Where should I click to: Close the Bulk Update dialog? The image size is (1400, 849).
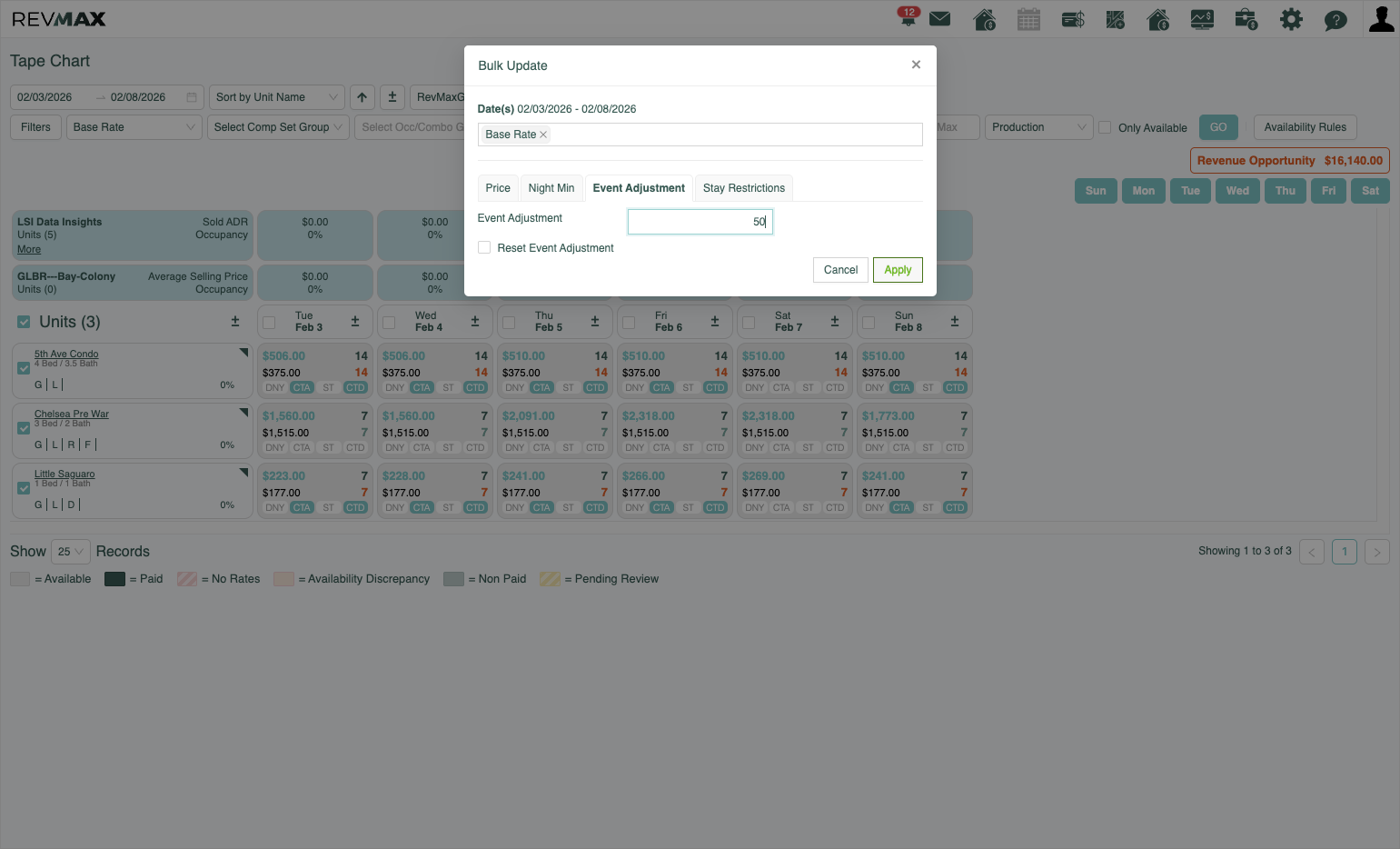916,65
